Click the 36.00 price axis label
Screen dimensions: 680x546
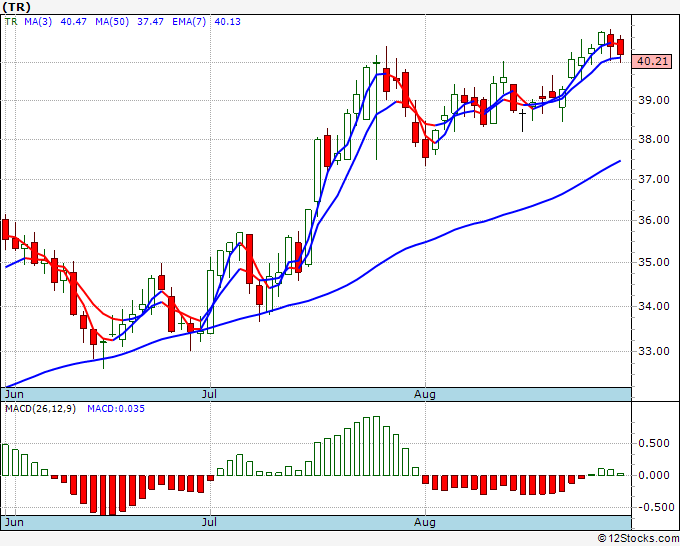point(654,220)
